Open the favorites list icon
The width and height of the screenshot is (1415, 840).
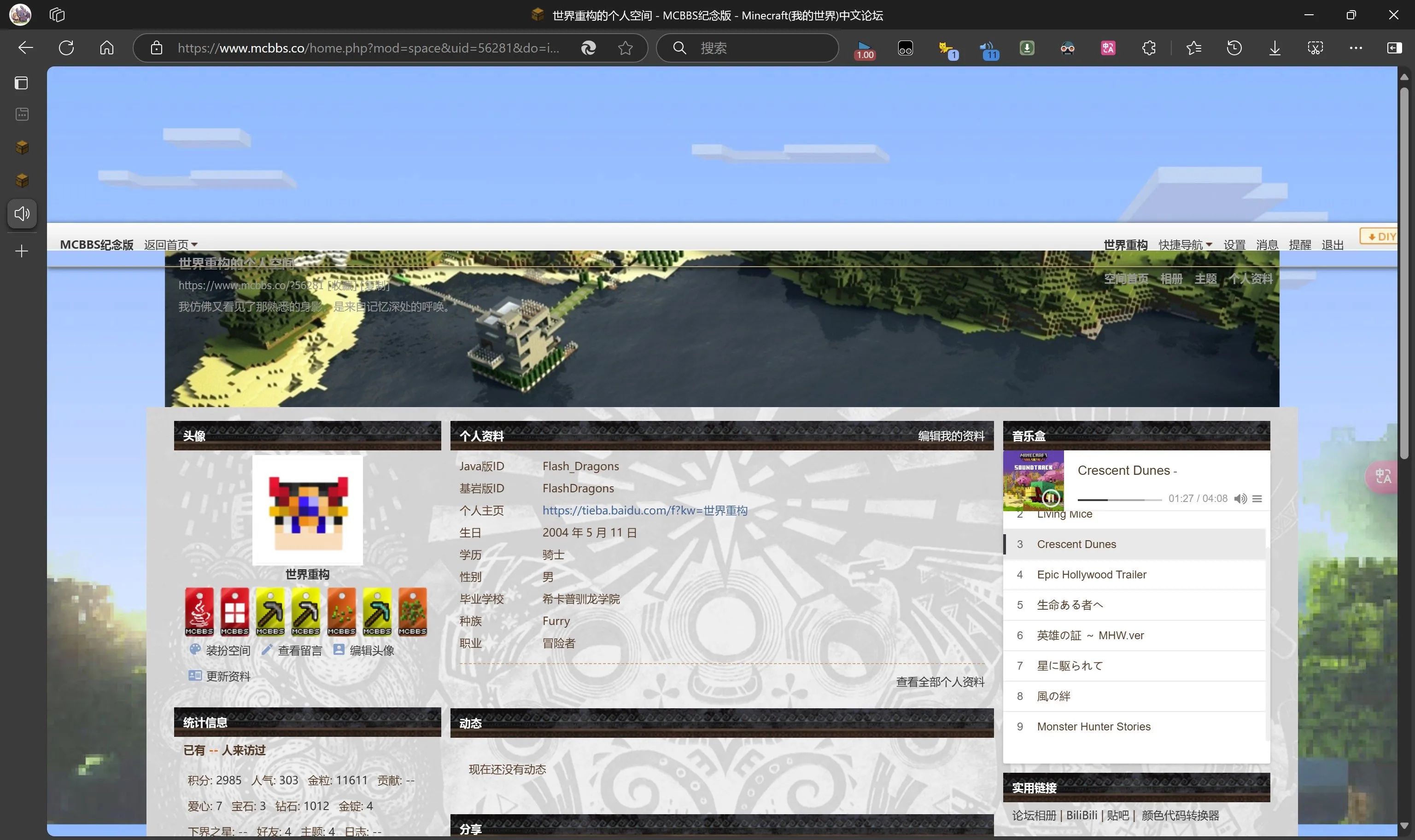click(x=1194, y=48)
